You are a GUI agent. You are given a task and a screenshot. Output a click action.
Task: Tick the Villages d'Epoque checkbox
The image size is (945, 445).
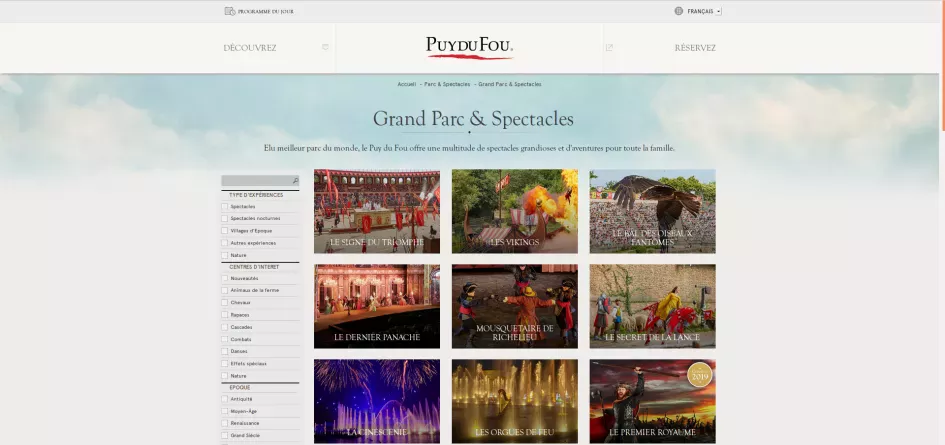click(x=225, y=230)
